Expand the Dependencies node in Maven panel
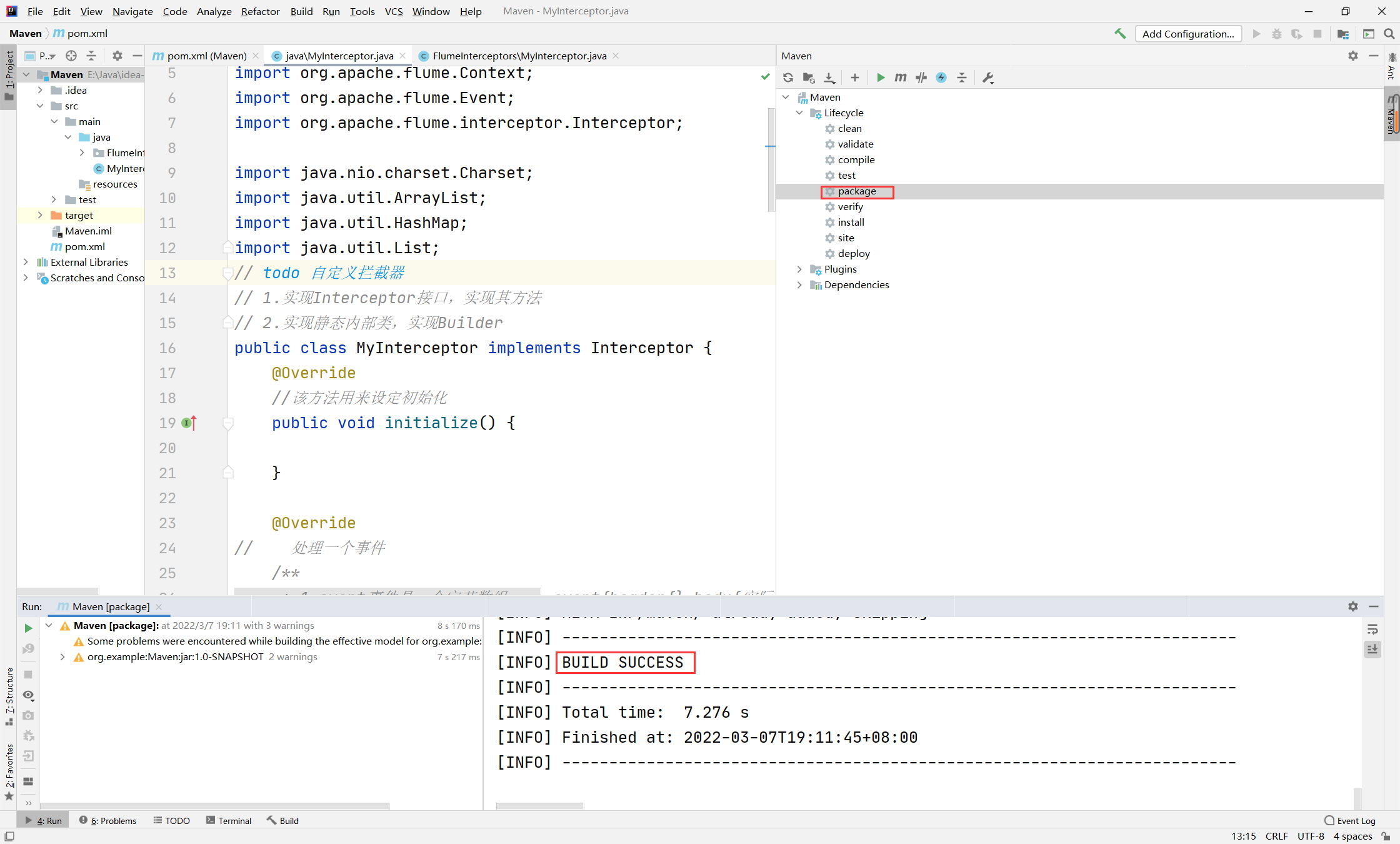This screenshot has height=844, width=1400. coord(799,285)
